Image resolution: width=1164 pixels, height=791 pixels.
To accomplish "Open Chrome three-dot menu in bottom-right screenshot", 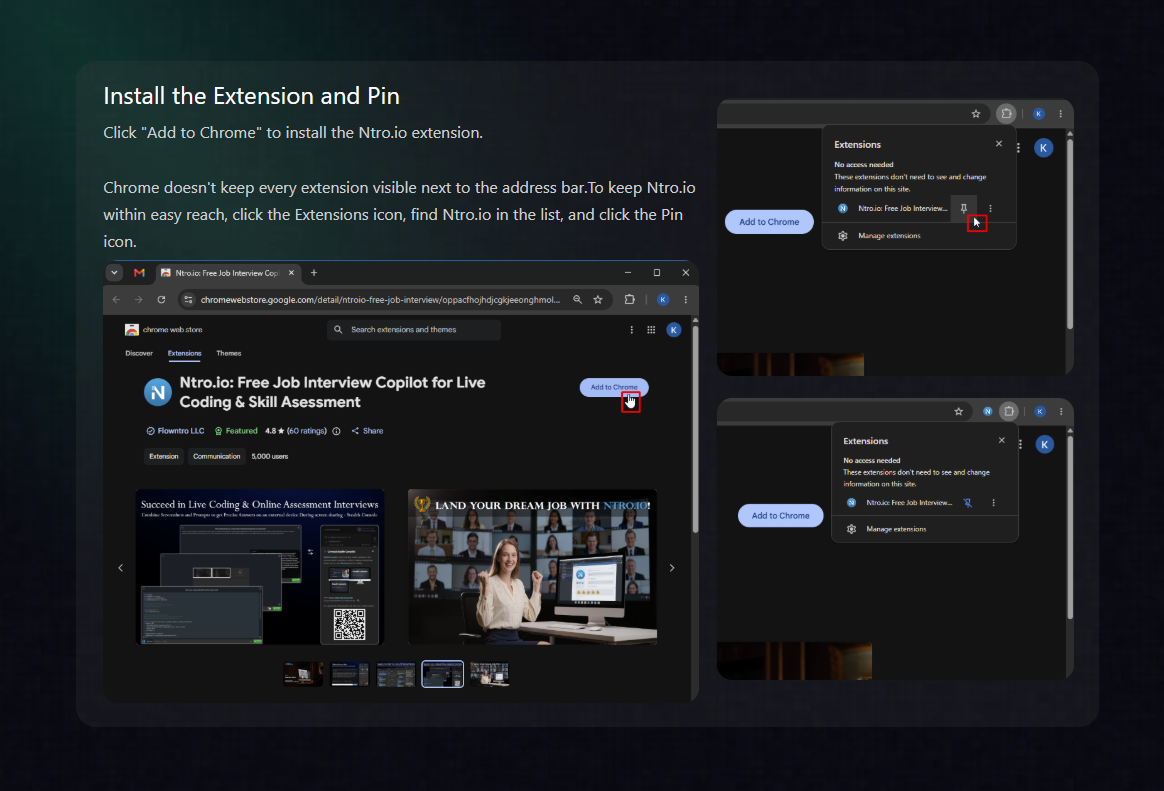I will [x=1062, y=411].
